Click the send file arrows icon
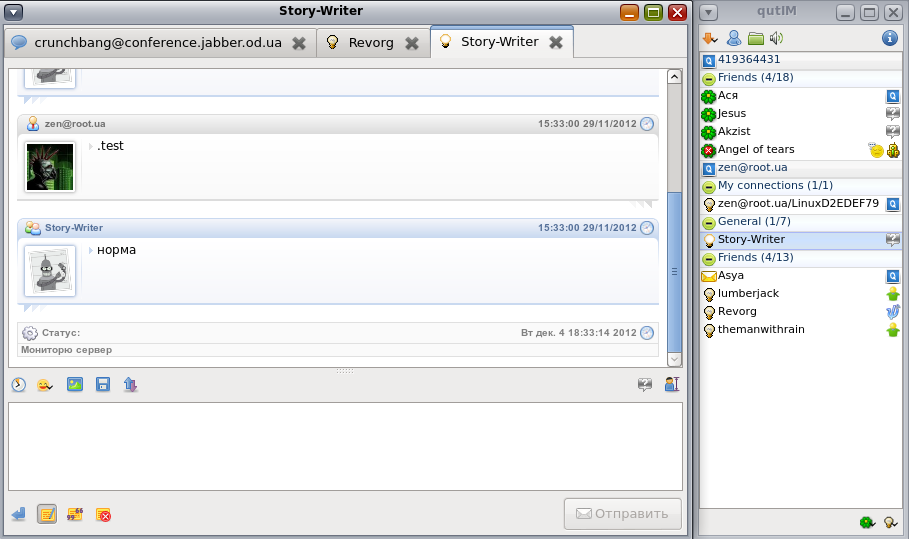 click(130, 385)
